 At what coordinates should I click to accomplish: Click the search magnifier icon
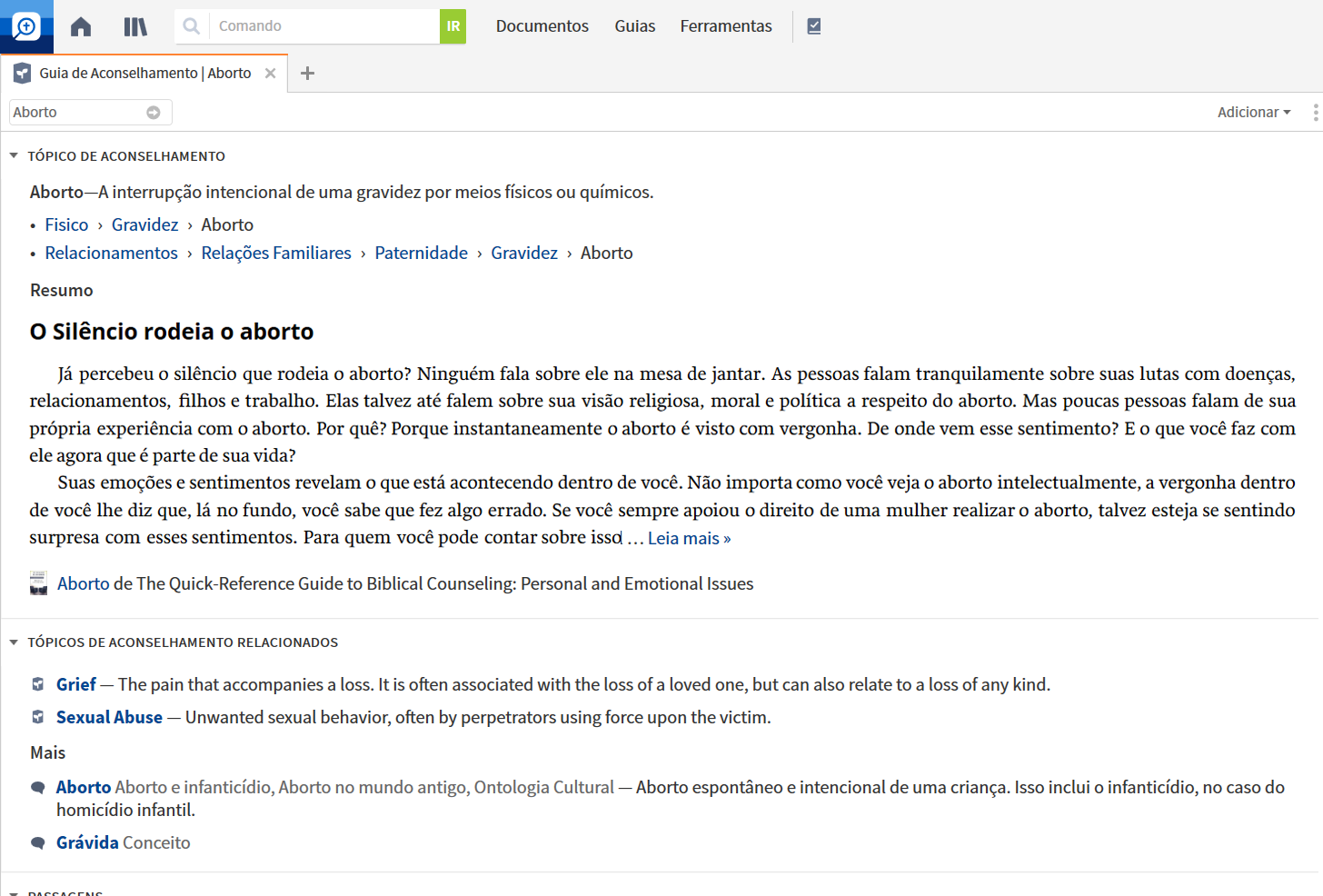pyautogui.click(x=192, y=26)
